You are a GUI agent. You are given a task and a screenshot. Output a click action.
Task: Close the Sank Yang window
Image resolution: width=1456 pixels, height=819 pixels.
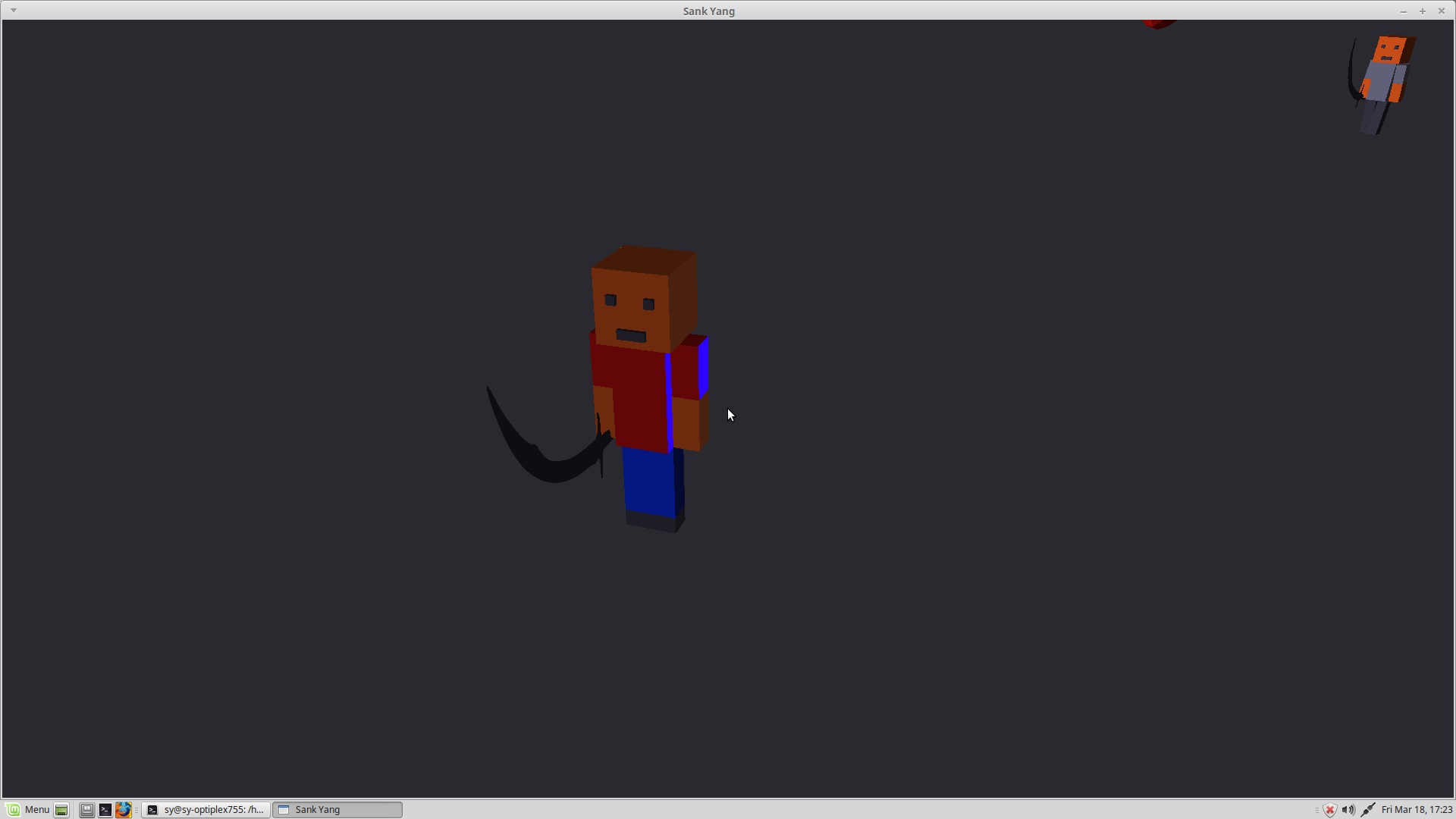[x=1442, y=11]
